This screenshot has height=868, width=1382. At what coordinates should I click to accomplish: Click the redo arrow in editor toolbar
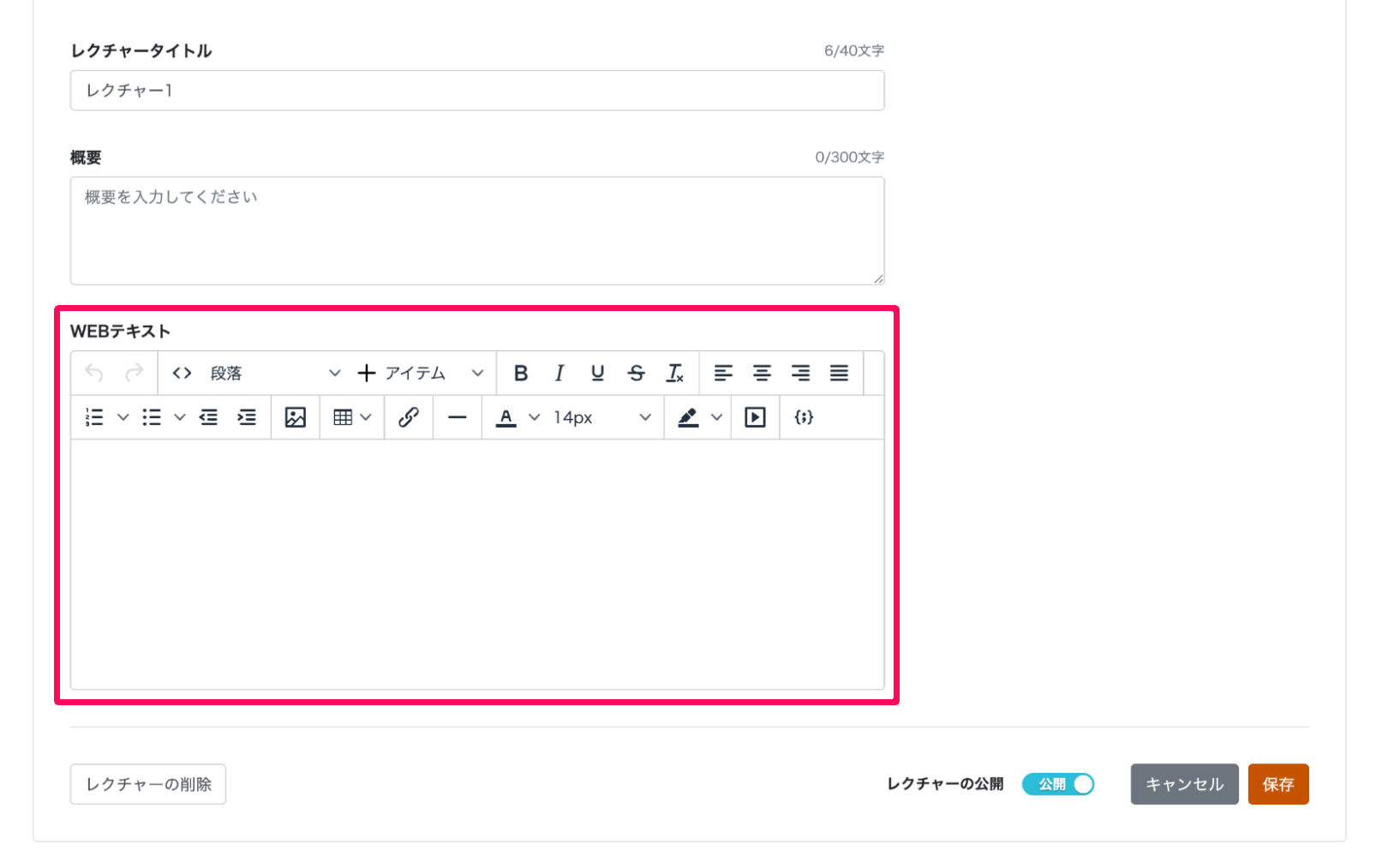[135, 373]
